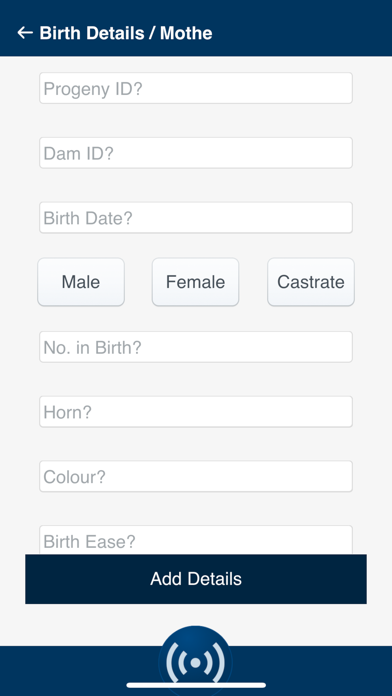Click the Birth Details / Mothe title
Image resolution: width=392 pixels, height=696 pixels.
tap(126, 33)
